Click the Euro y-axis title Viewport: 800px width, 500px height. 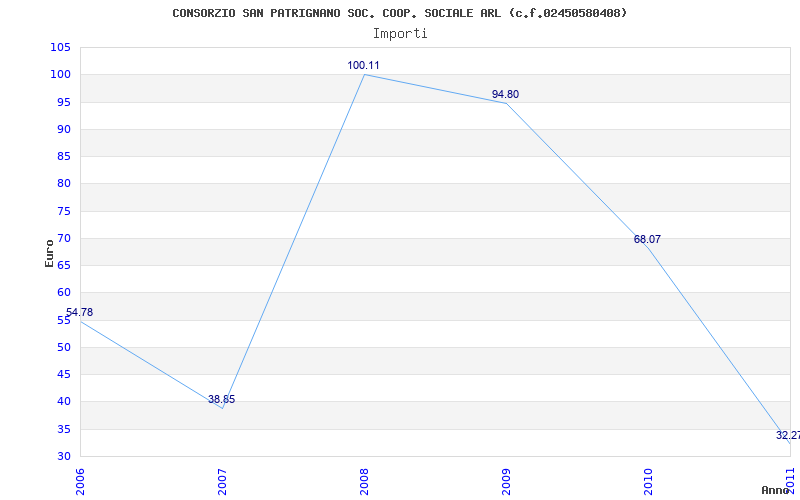pyautogui.click(x=49, y=253)
